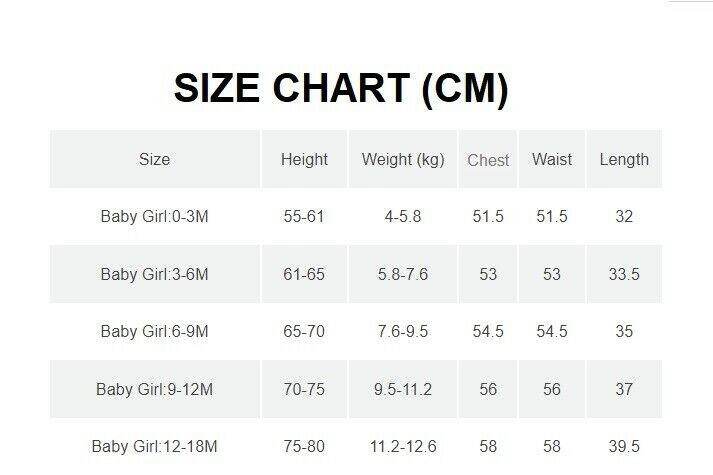Click the Baby Girl:3-6M row label
The height and width of the screenshot is (475, 713).
click(154, 274)
